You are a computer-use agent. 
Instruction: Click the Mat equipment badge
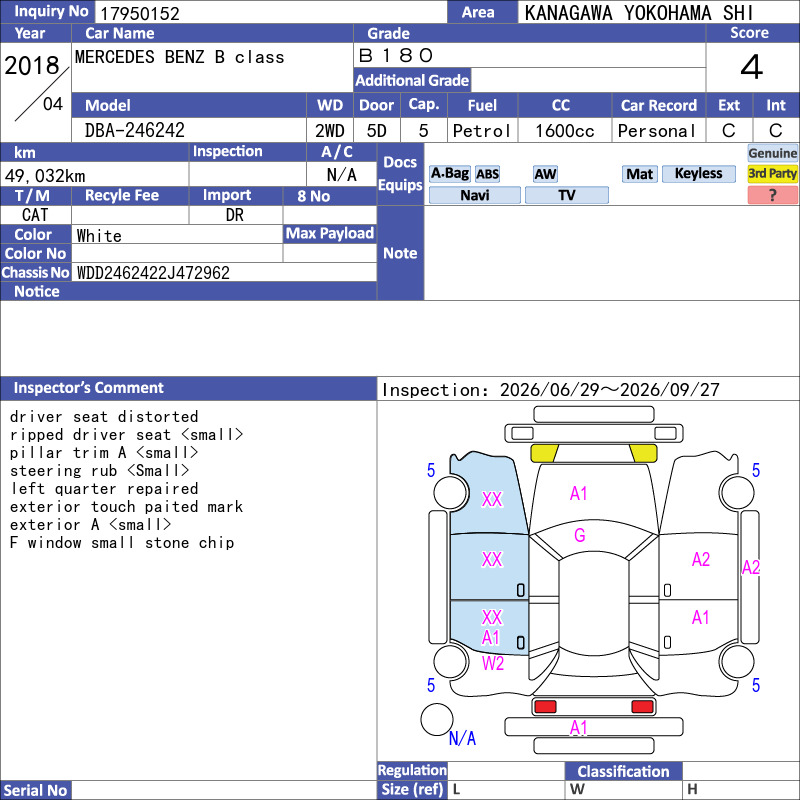click(639, 174)
